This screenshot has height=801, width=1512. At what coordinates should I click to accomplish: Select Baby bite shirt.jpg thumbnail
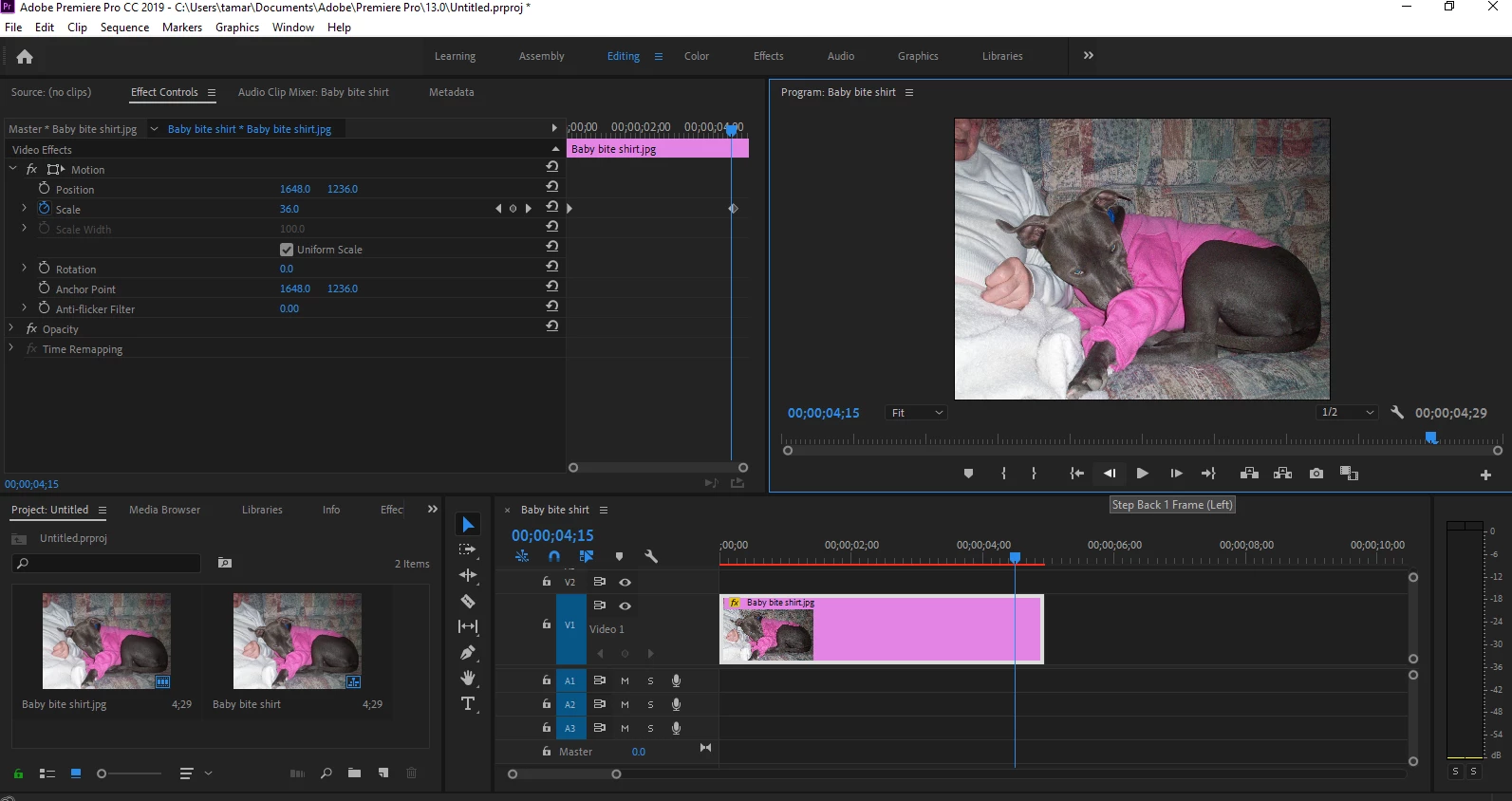pyautogui.click(x=106, y=641)
